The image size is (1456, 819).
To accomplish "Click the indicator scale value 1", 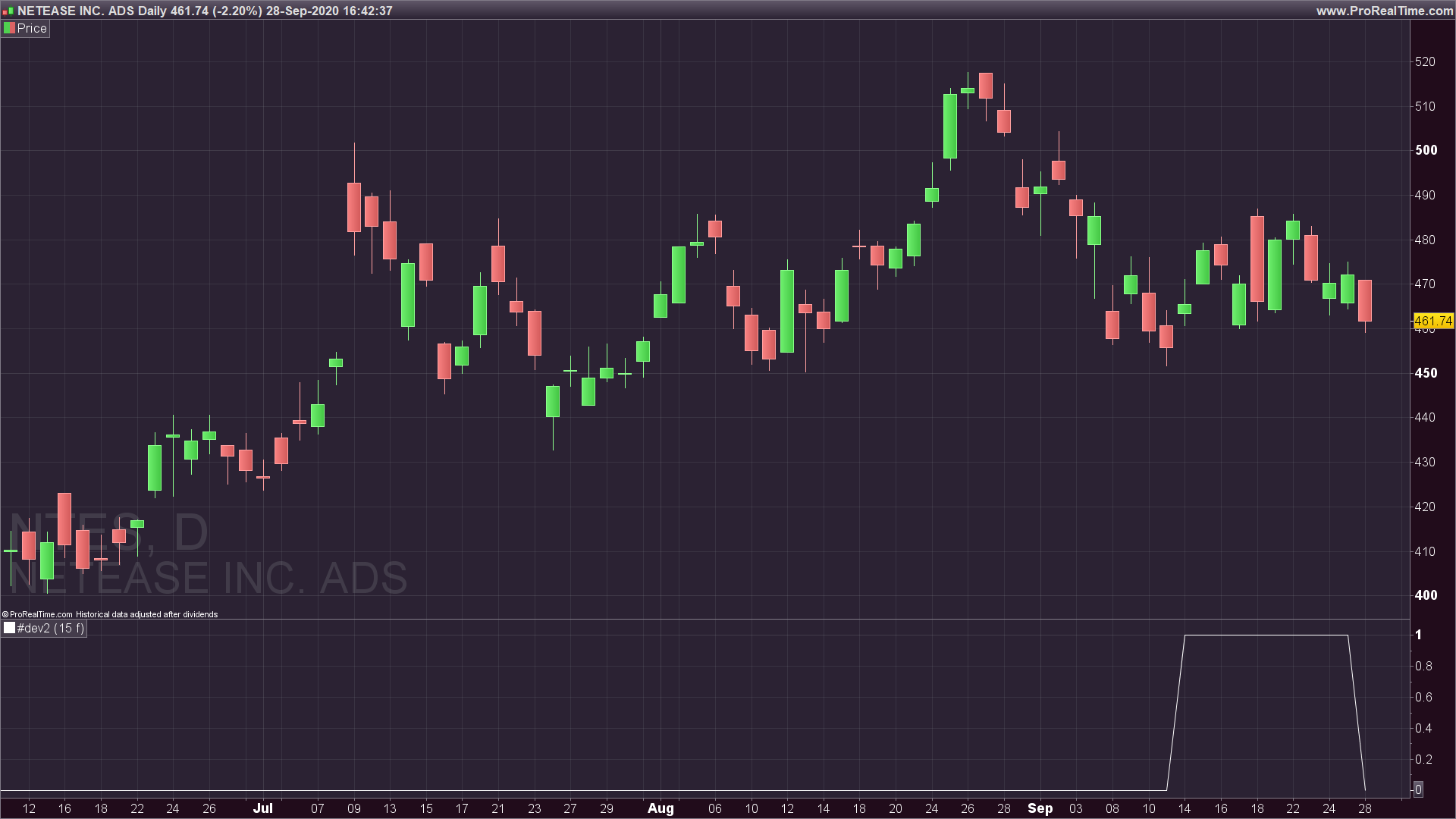I will (x=1419, y=635).
